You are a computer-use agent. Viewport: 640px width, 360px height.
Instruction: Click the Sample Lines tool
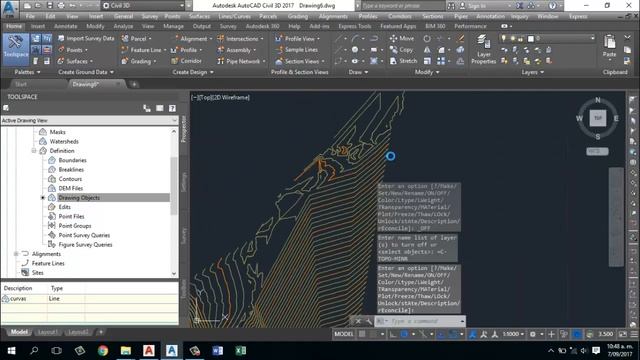pos(297,50)
